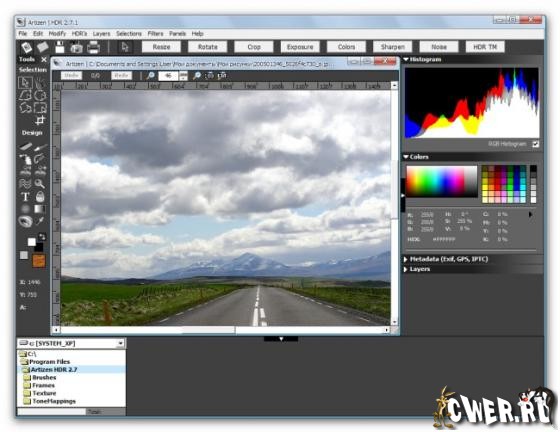Viewport: 560px width, 432px height.
Task: Select the ellipse selection tool
Action: [40, 95]
